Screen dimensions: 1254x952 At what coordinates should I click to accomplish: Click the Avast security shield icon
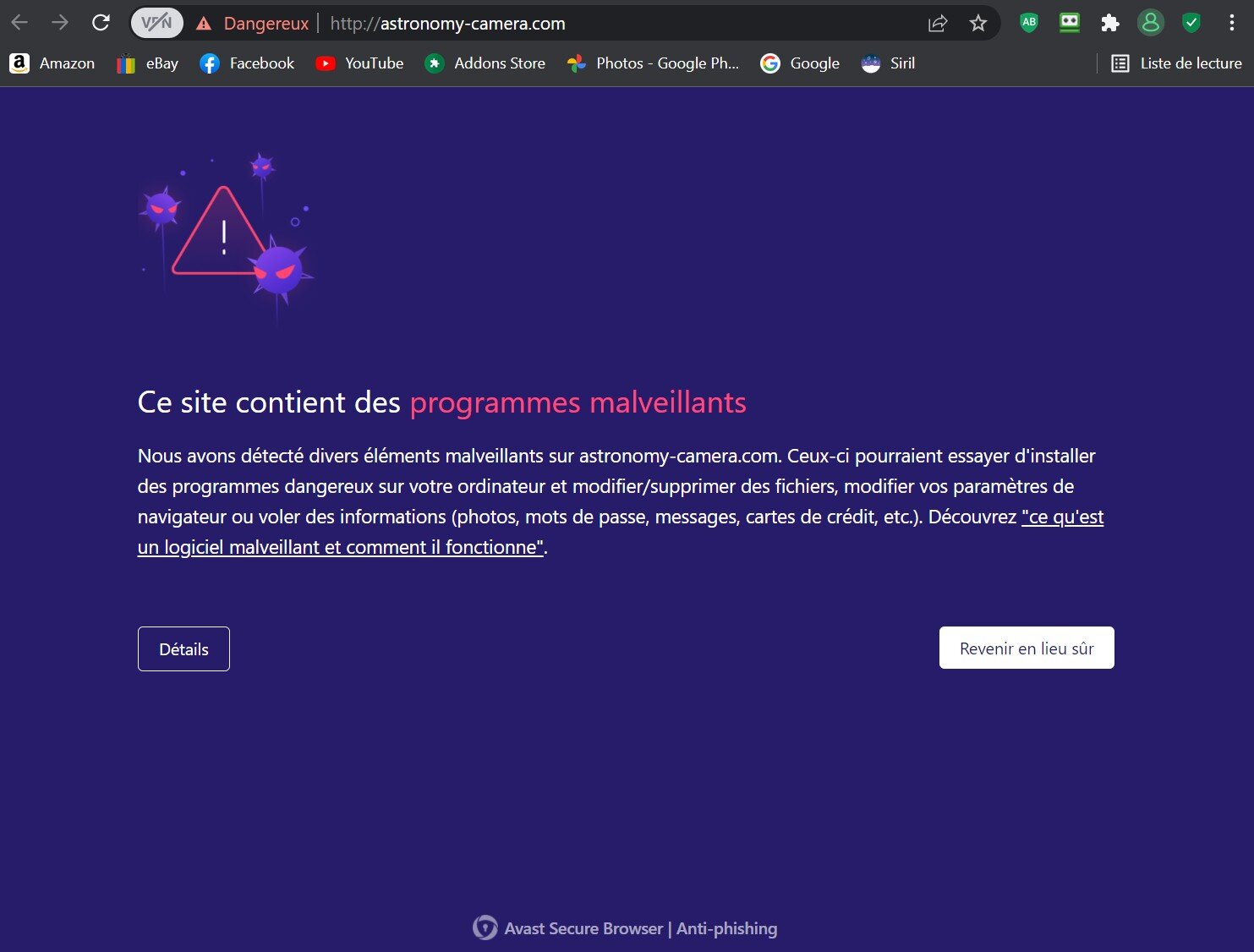1191,23
